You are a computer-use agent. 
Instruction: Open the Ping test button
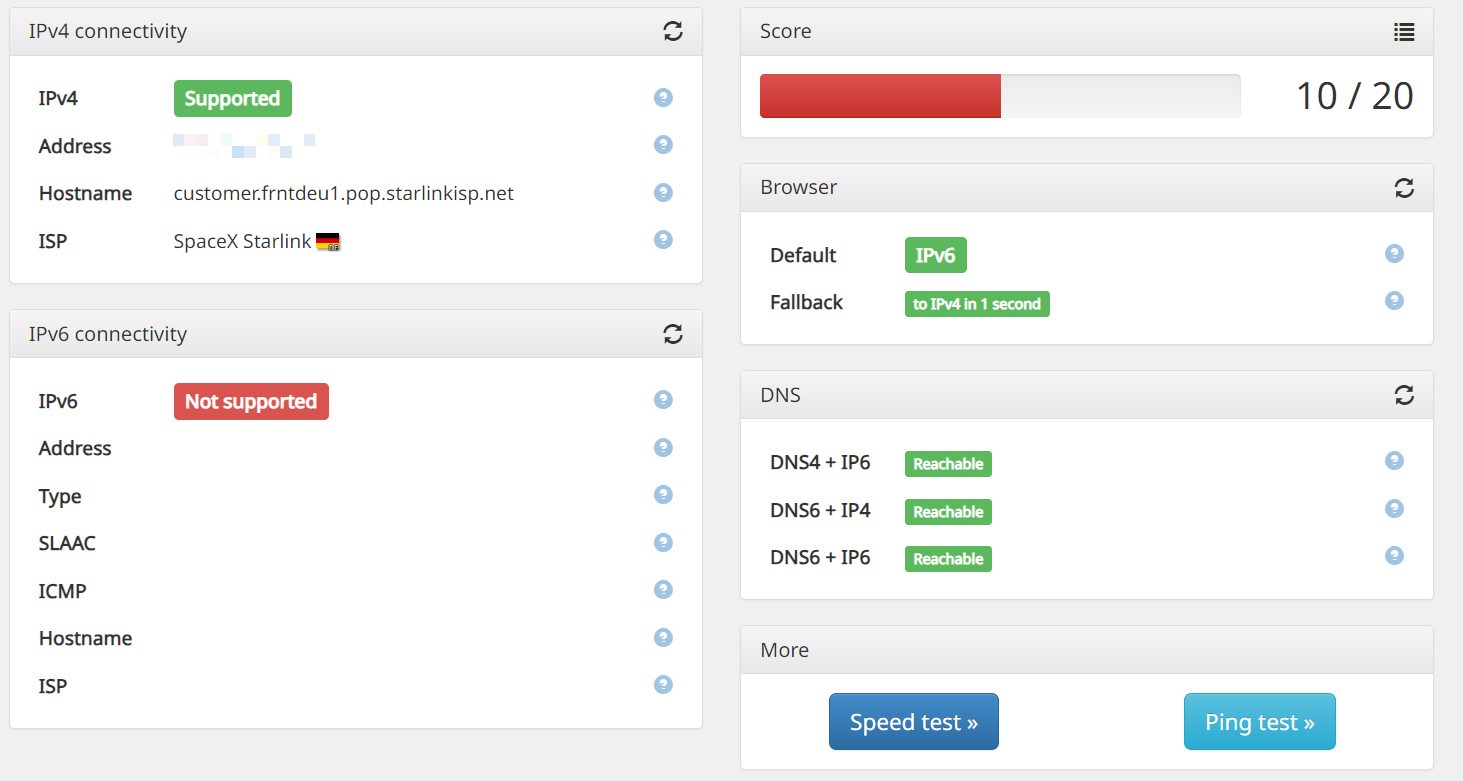[x=1260, y=721]
